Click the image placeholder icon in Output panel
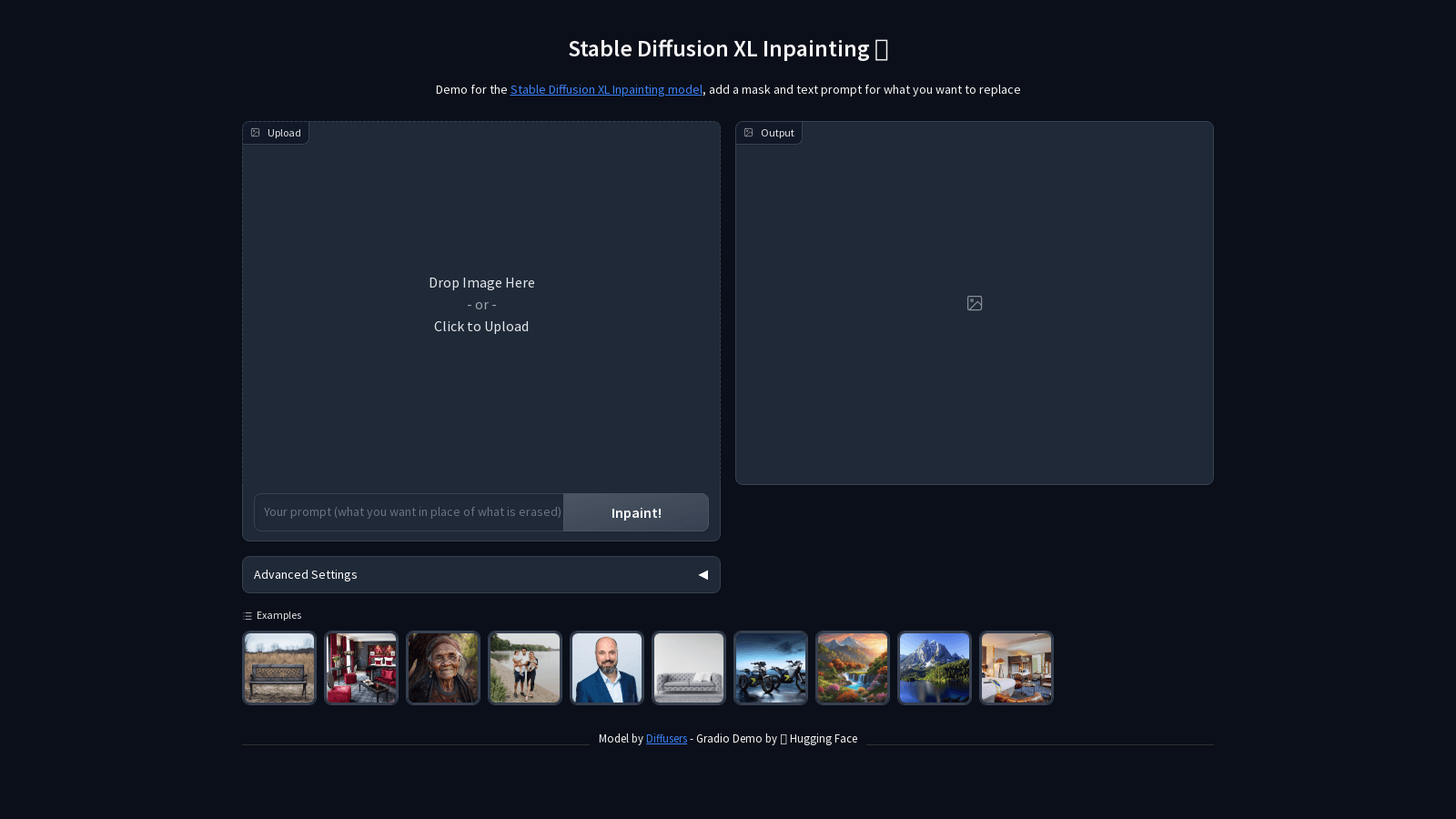Viewport: 1456px width, 819px height. 975,303
